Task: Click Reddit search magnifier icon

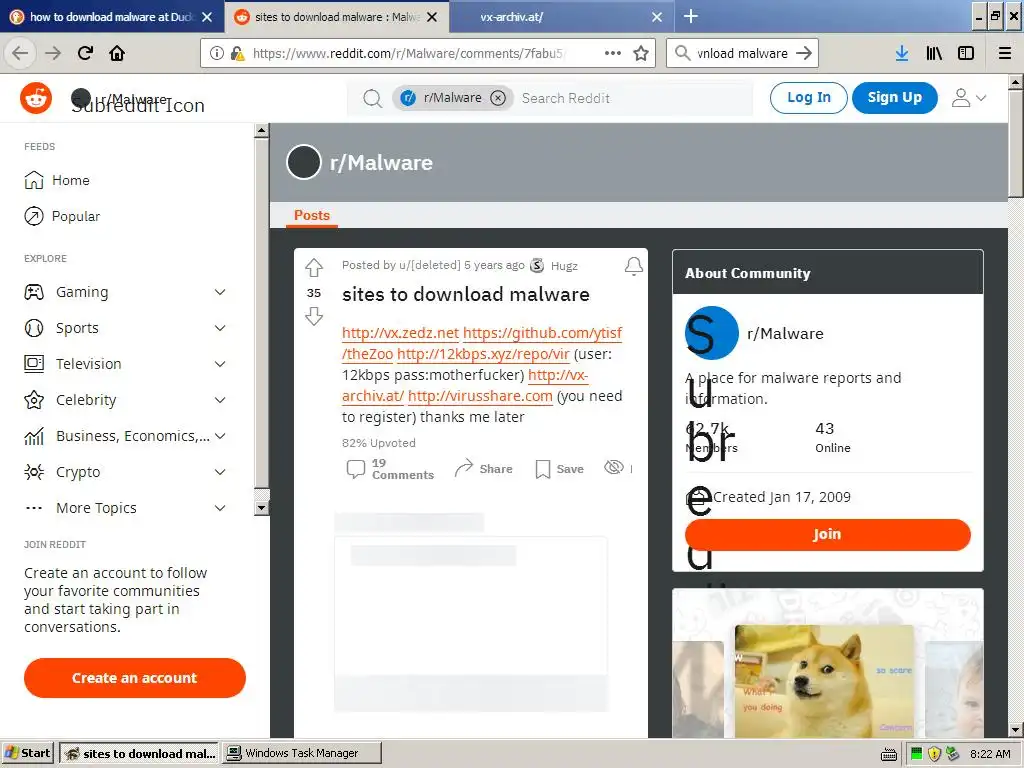Action: coord(372,99)
